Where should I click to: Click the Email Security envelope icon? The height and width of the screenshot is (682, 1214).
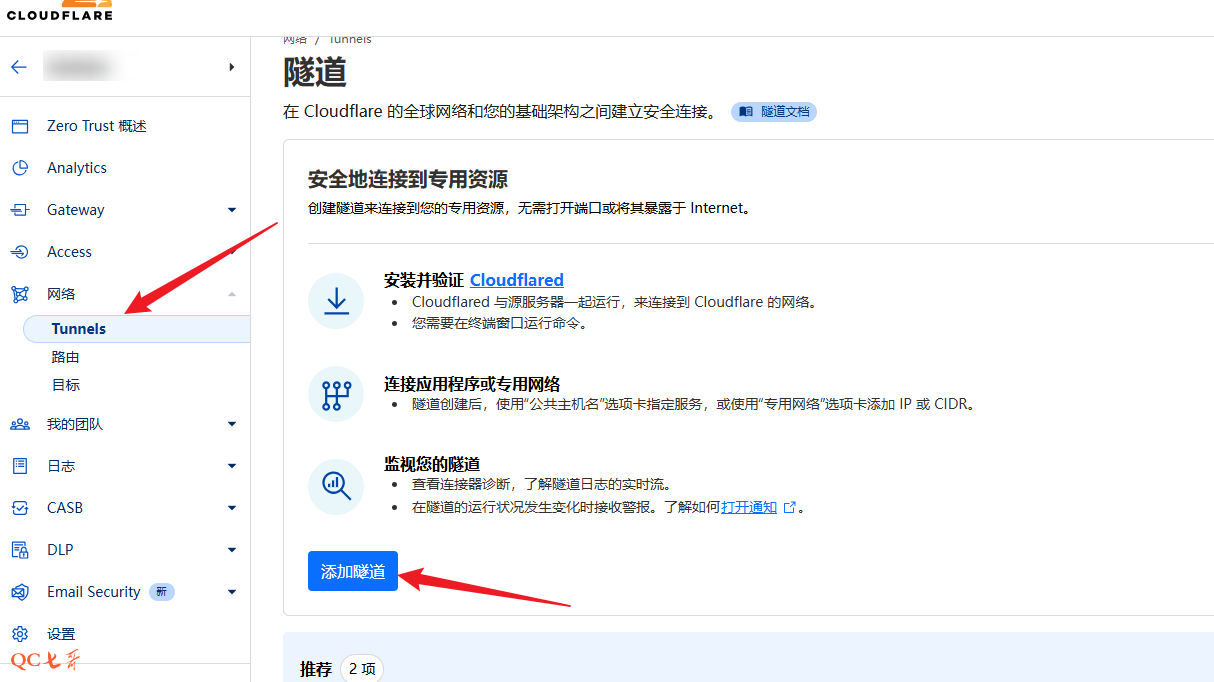click(20, 592)
